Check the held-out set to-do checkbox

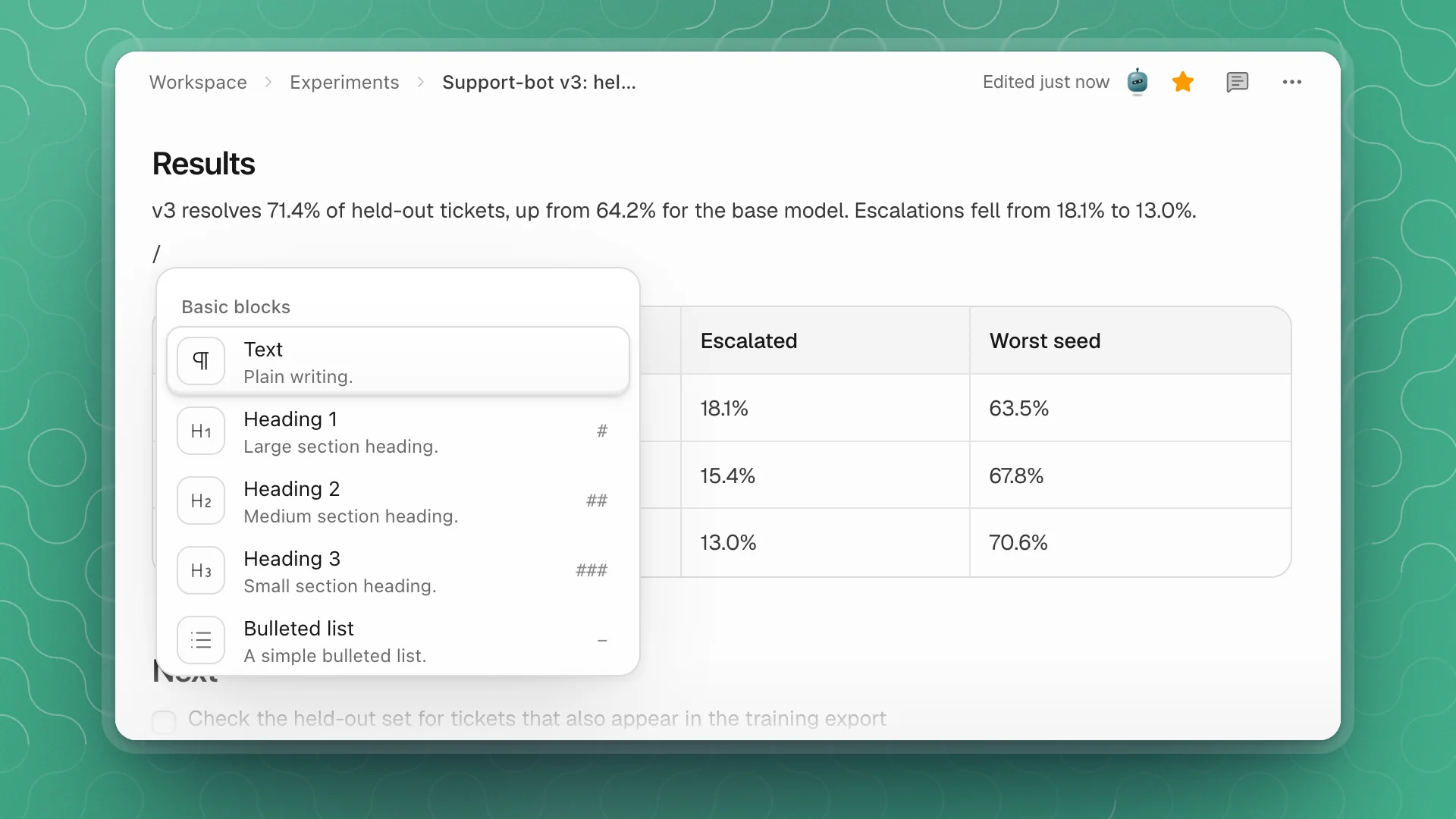164,721
